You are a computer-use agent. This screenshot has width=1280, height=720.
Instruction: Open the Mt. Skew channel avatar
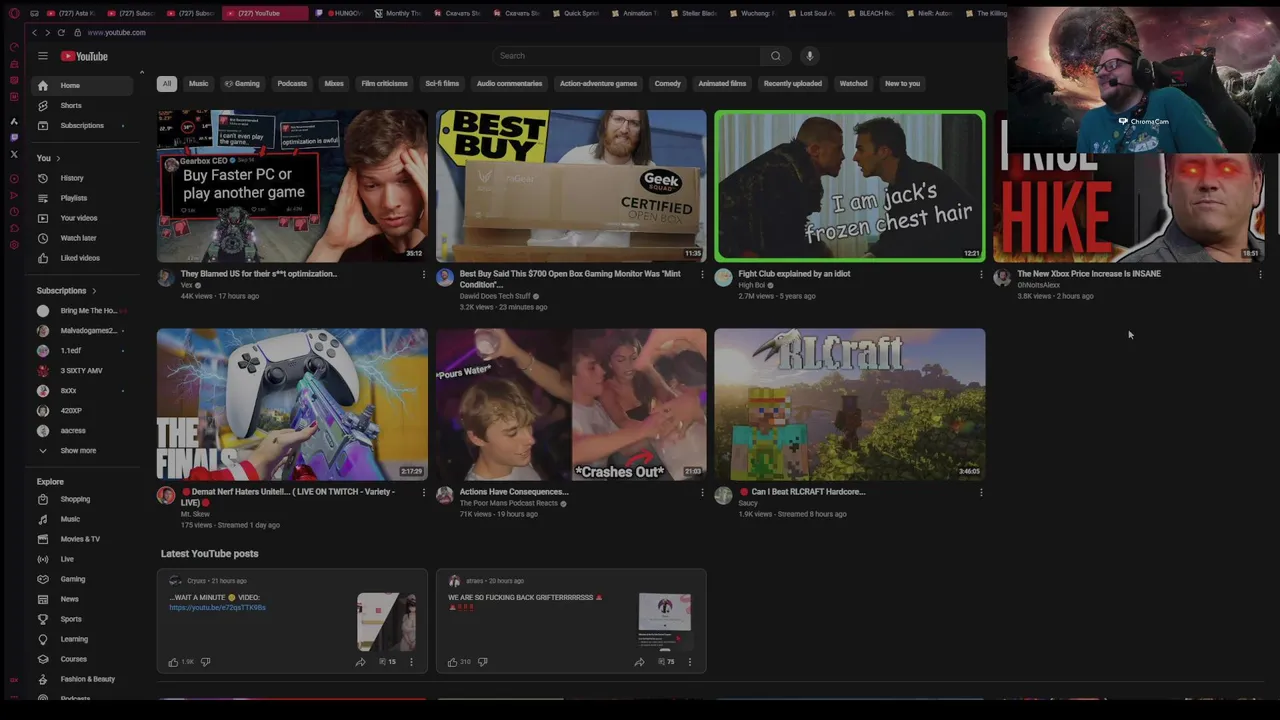point(166,496)
